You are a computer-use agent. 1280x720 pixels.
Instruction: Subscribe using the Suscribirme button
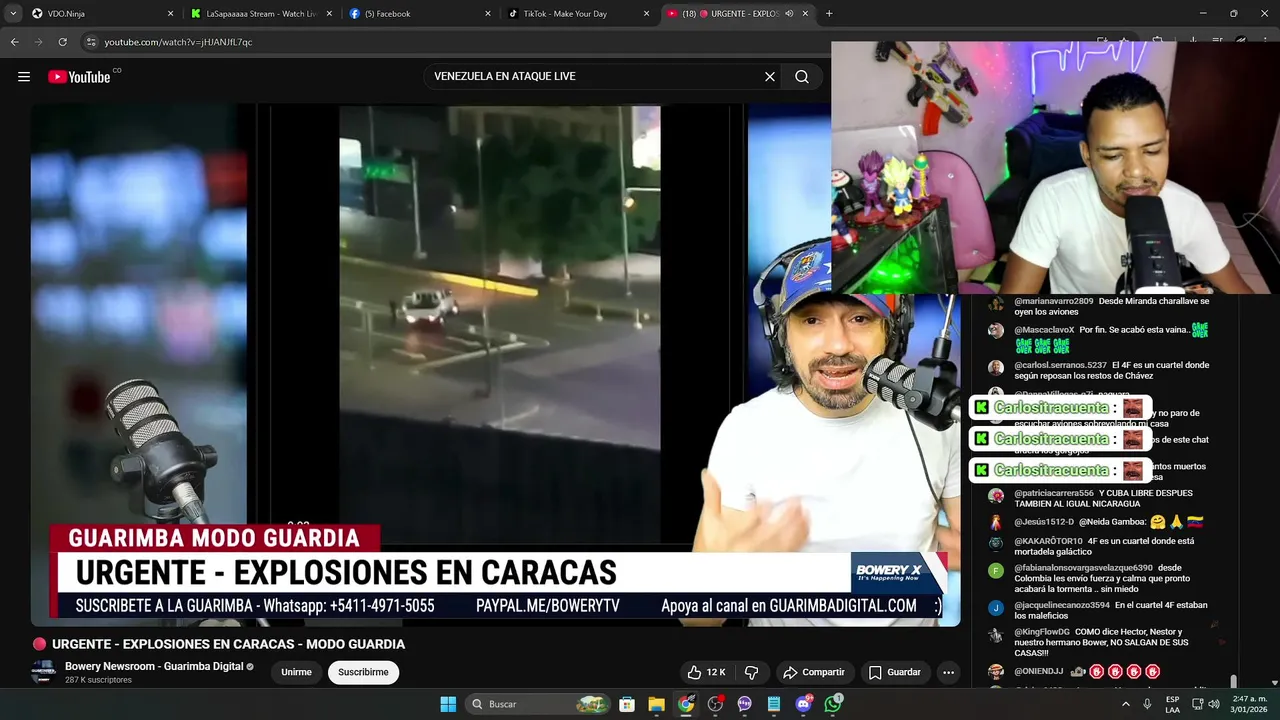(x=363, y=672)
